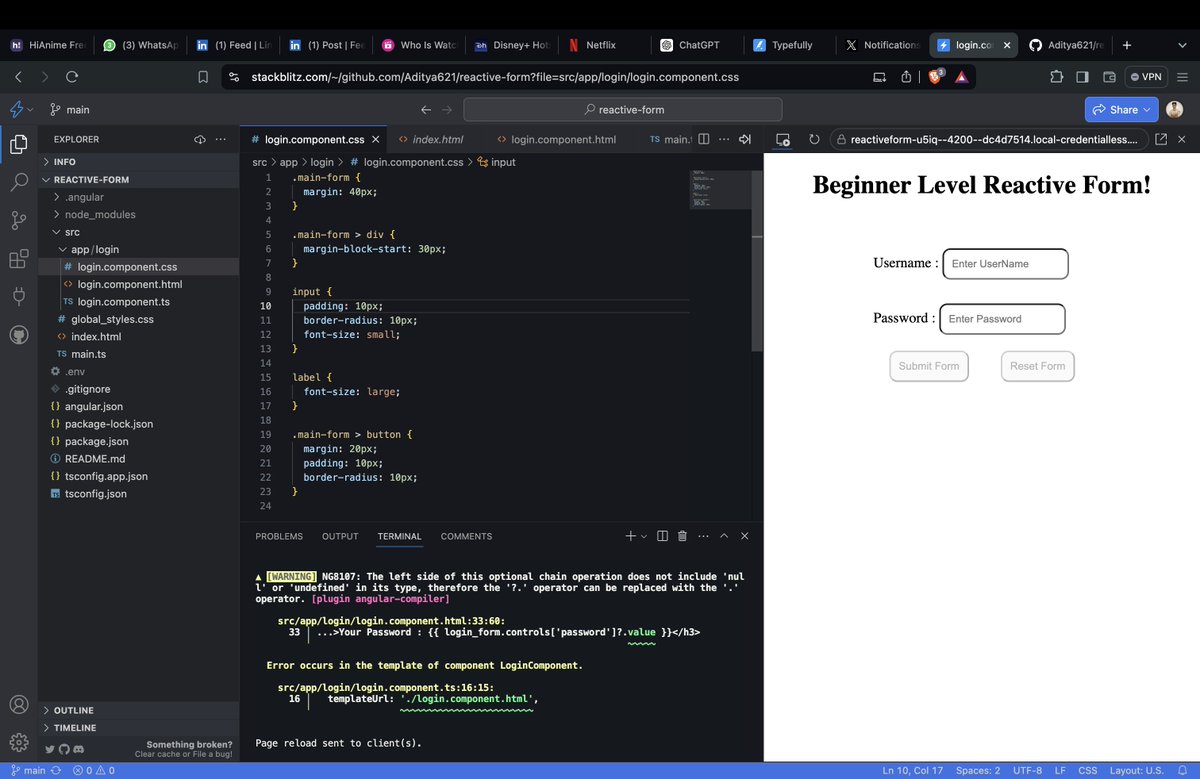Collapse the src folder
Screen dimensions: 1200x779
[x=139, y=232]
